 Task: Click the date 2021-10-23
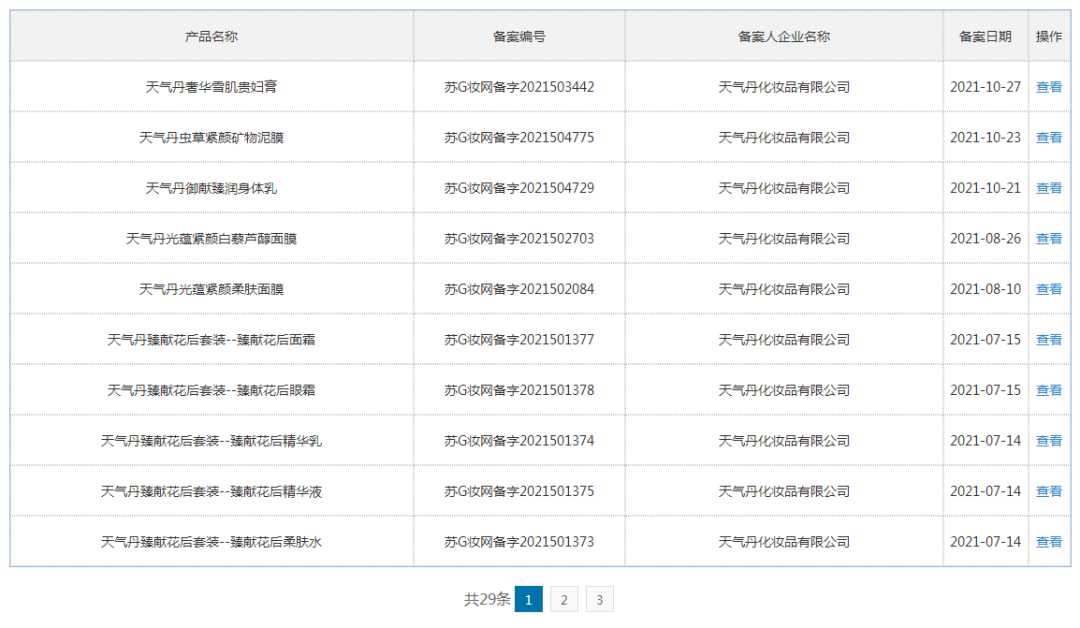coord(985,138)
